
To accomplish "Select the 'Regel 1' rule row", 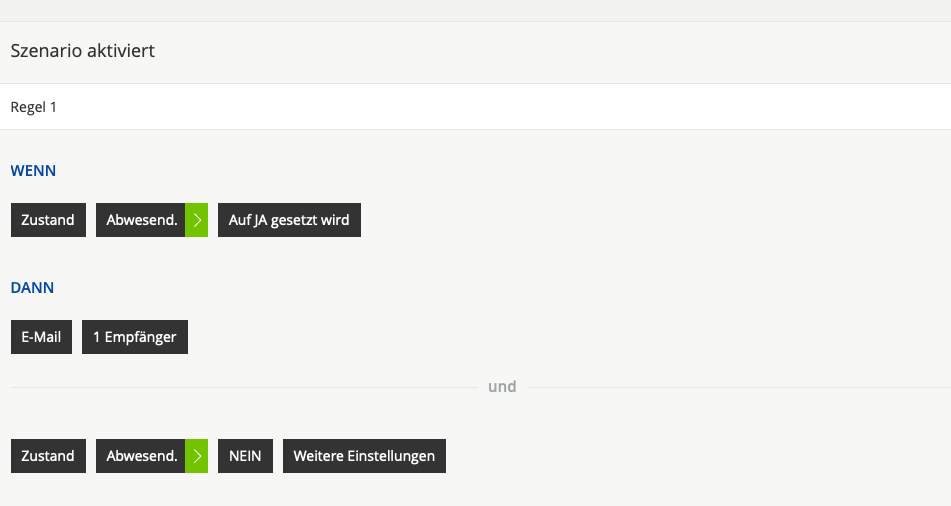I will [34, 107].
